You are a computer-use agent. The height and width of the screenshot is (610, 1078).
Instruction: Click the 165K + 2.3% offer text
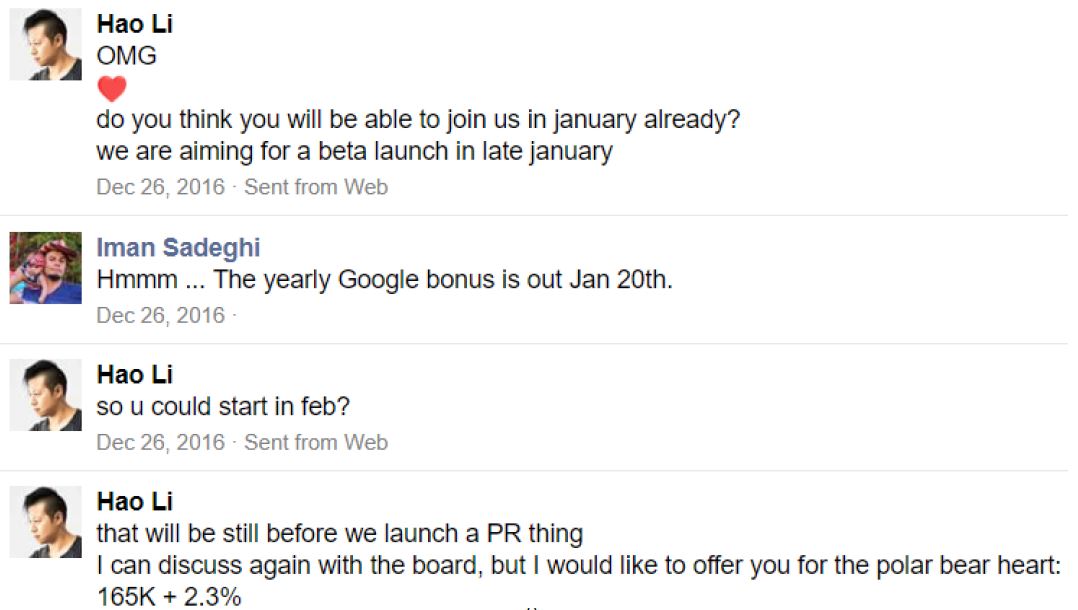pyautogui.click(x=169, y=597)
